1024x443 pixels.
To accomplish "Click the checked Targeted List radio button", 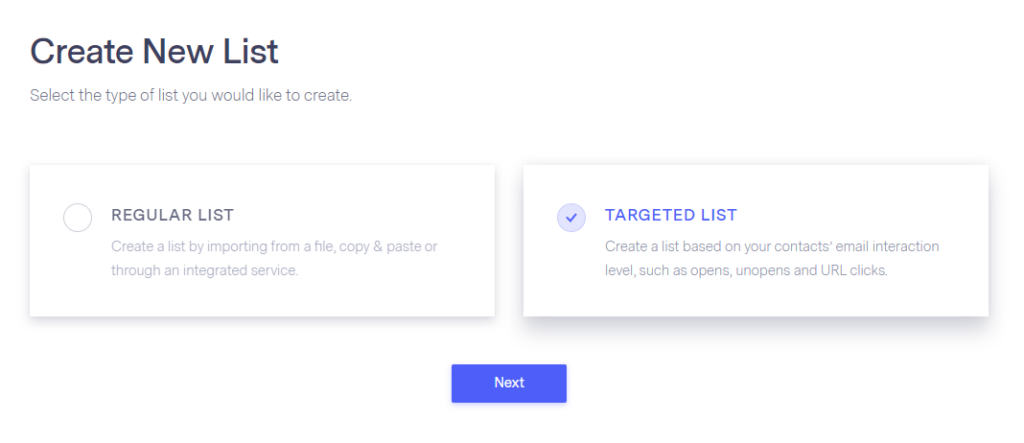I will (x=571, y=217).
